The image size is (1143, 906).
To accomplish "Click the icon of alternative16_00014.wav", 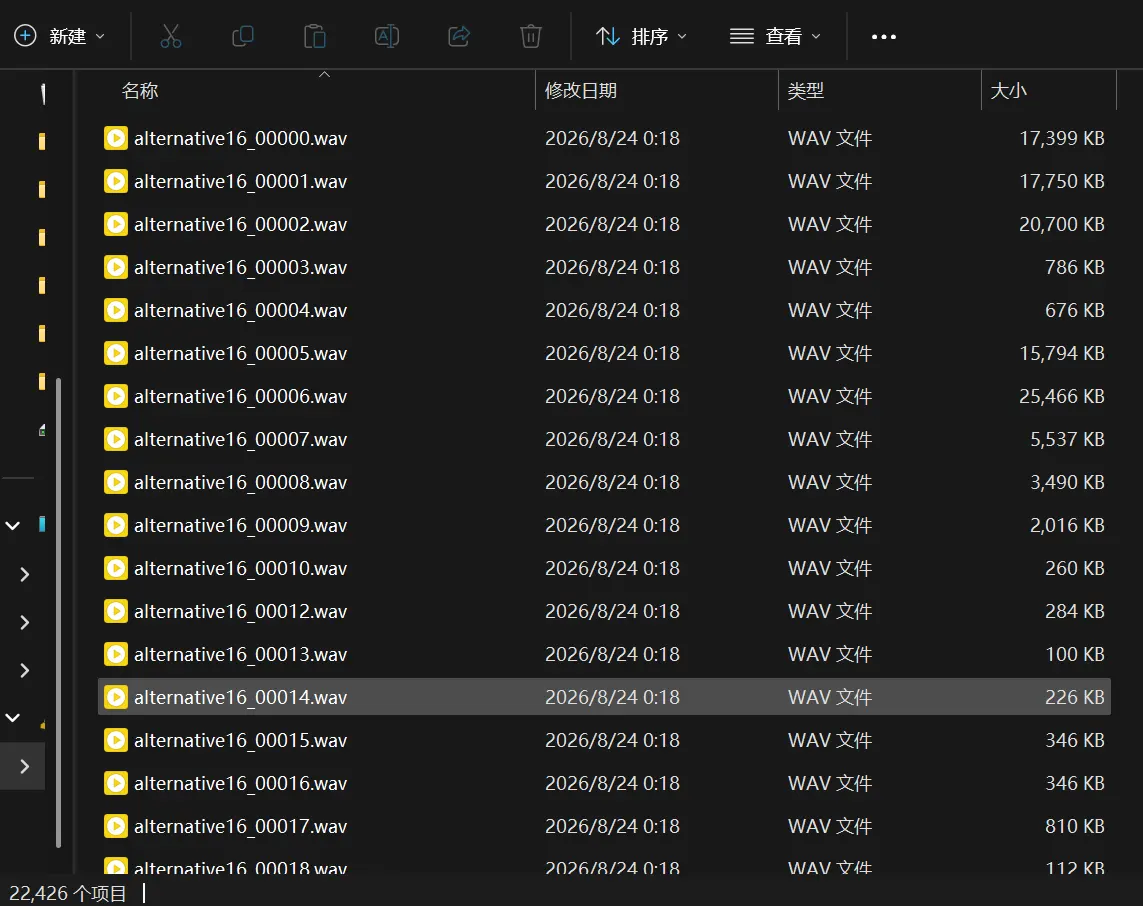I will [116, 697].
